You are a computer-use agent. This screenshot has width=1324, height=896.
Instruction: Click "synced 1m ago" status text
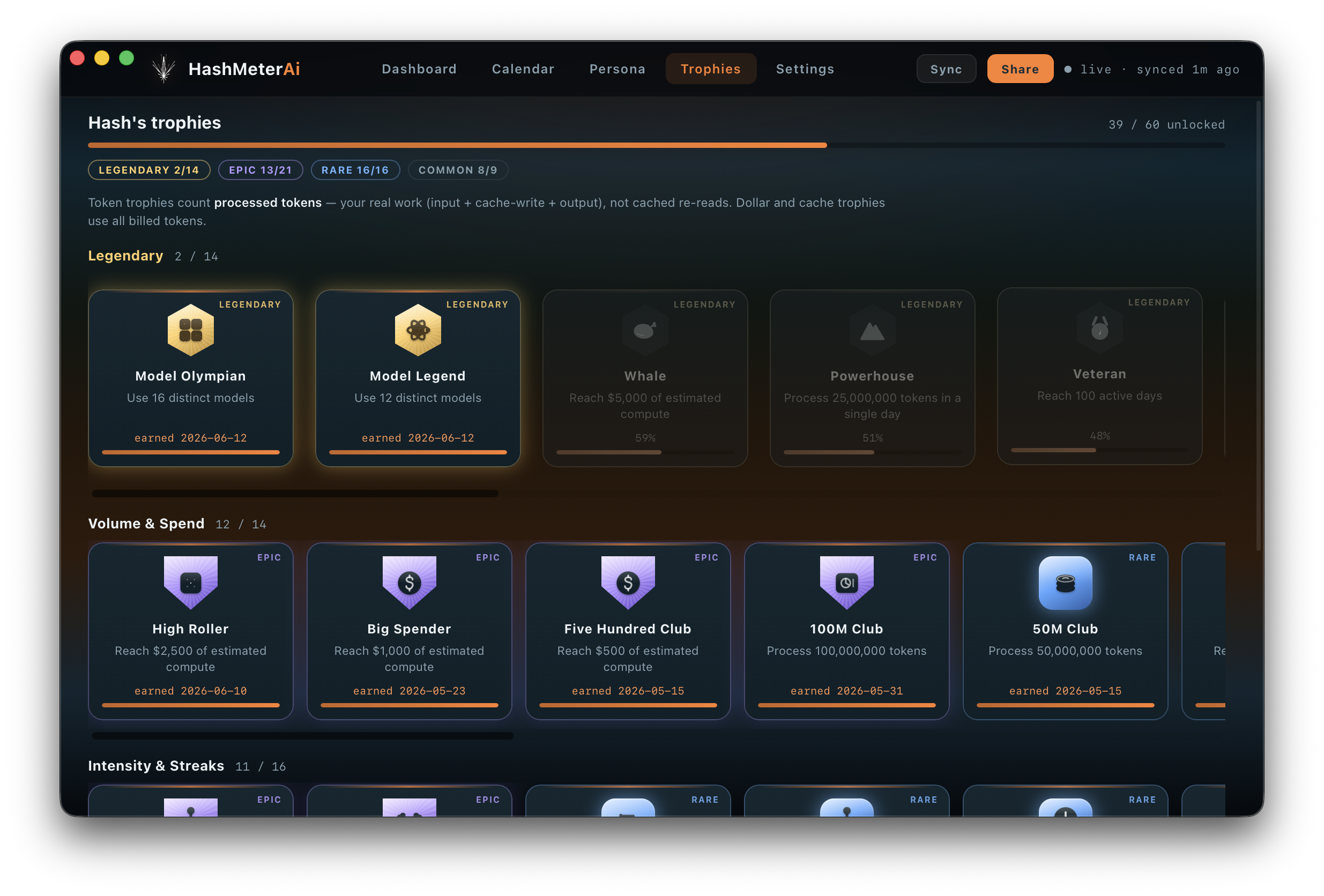point(1188,70)
